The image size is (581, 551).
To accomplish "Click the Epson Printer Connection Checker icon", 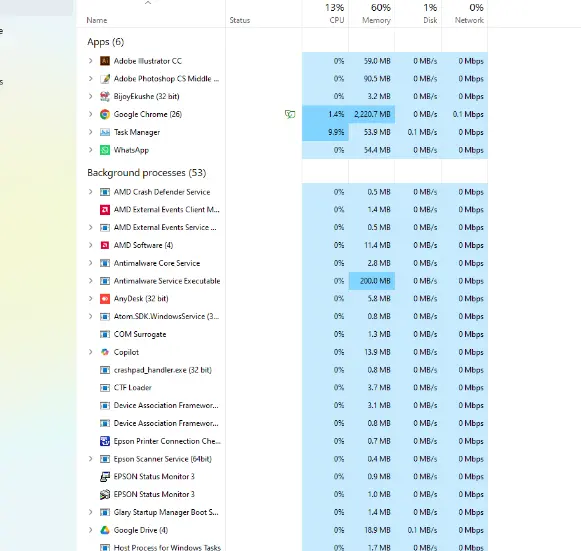I will (105, 441).
